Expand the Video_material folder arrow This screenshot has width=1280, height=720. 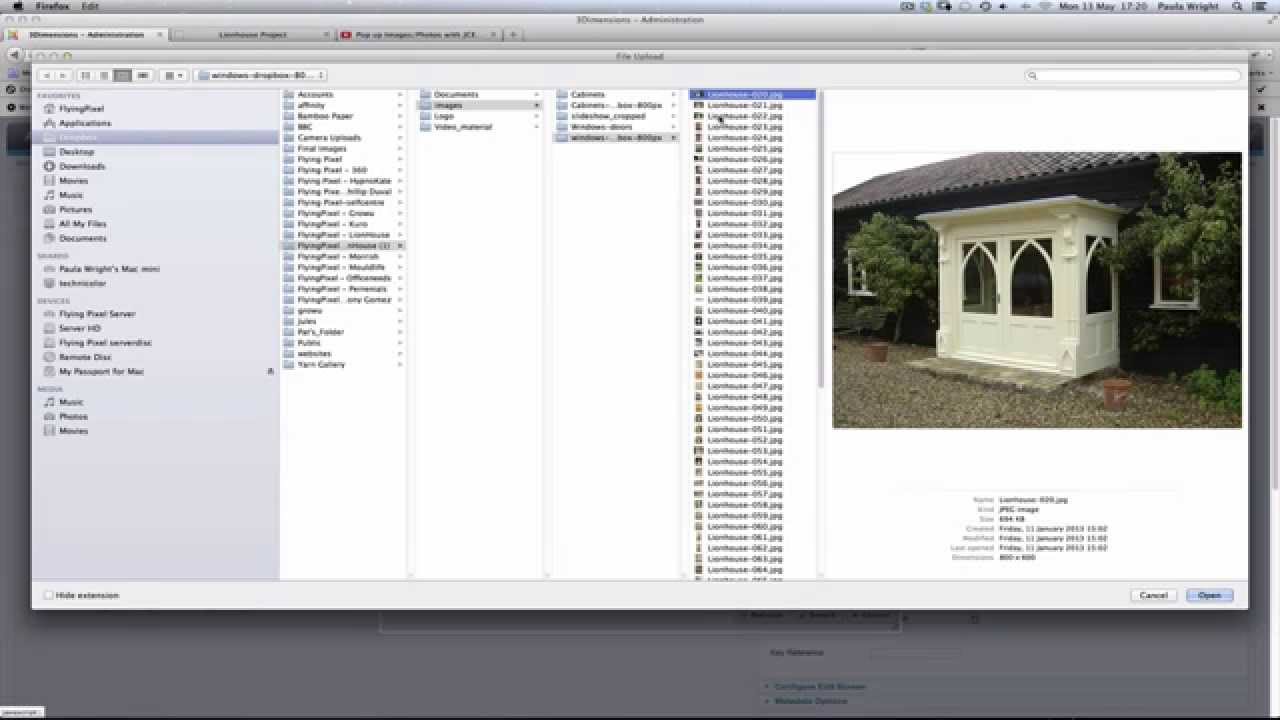(537, 127)
